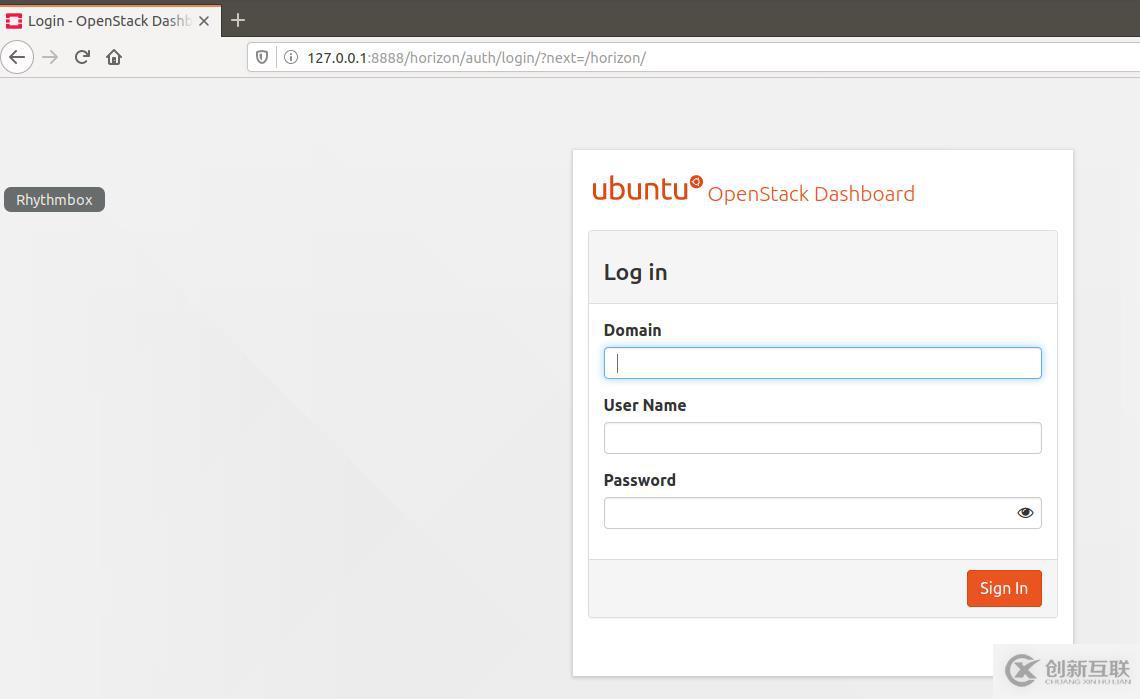Click the Ubuntu logo on the login form
This screenshot has width=1140, height=699.
(645, 188)
